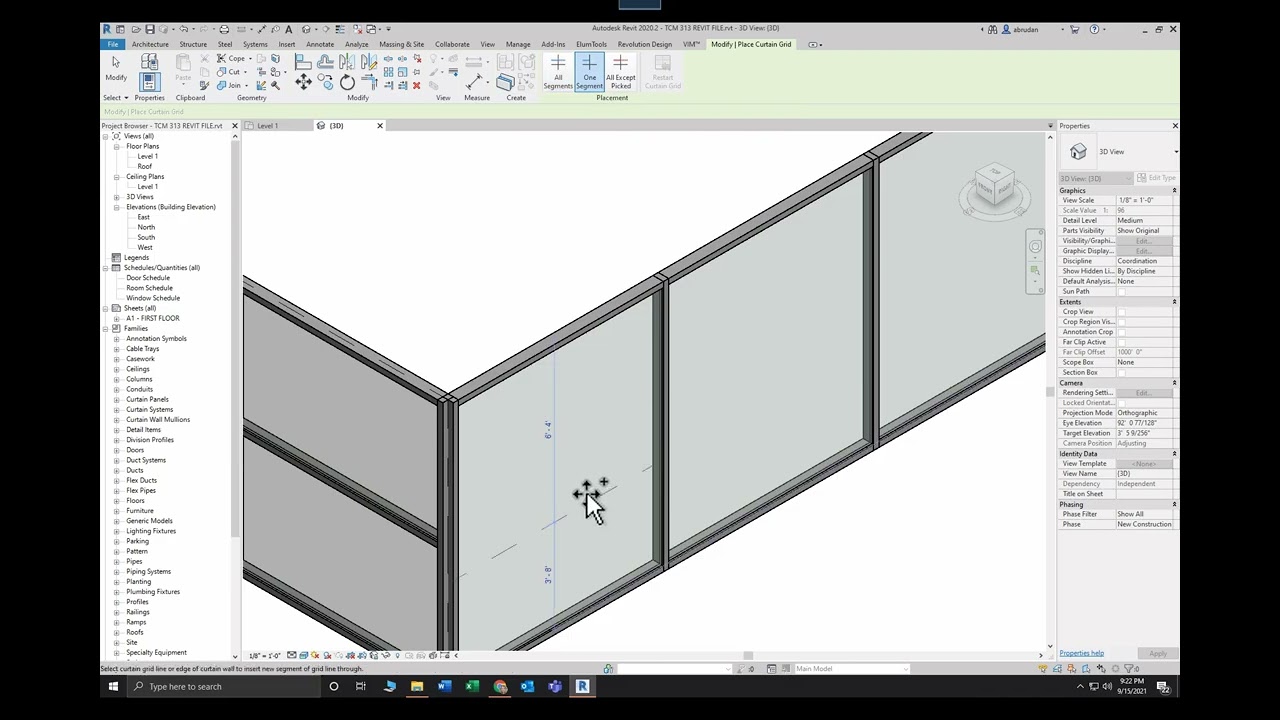Image resolution: width=1280 pixels, height=720 pixels.
Task: Open the Annotate ribbon tab
Action: tap(320, 44)
